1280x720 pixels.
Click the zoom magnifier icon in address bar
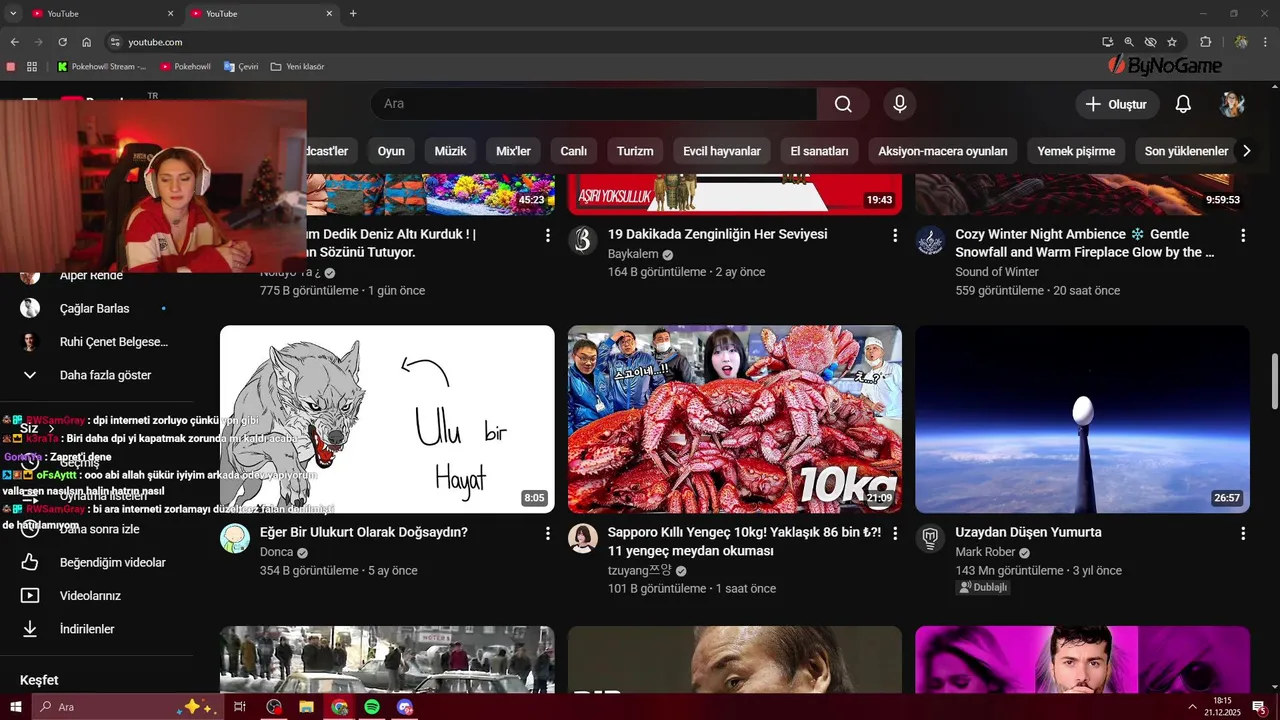(1129, 42)
